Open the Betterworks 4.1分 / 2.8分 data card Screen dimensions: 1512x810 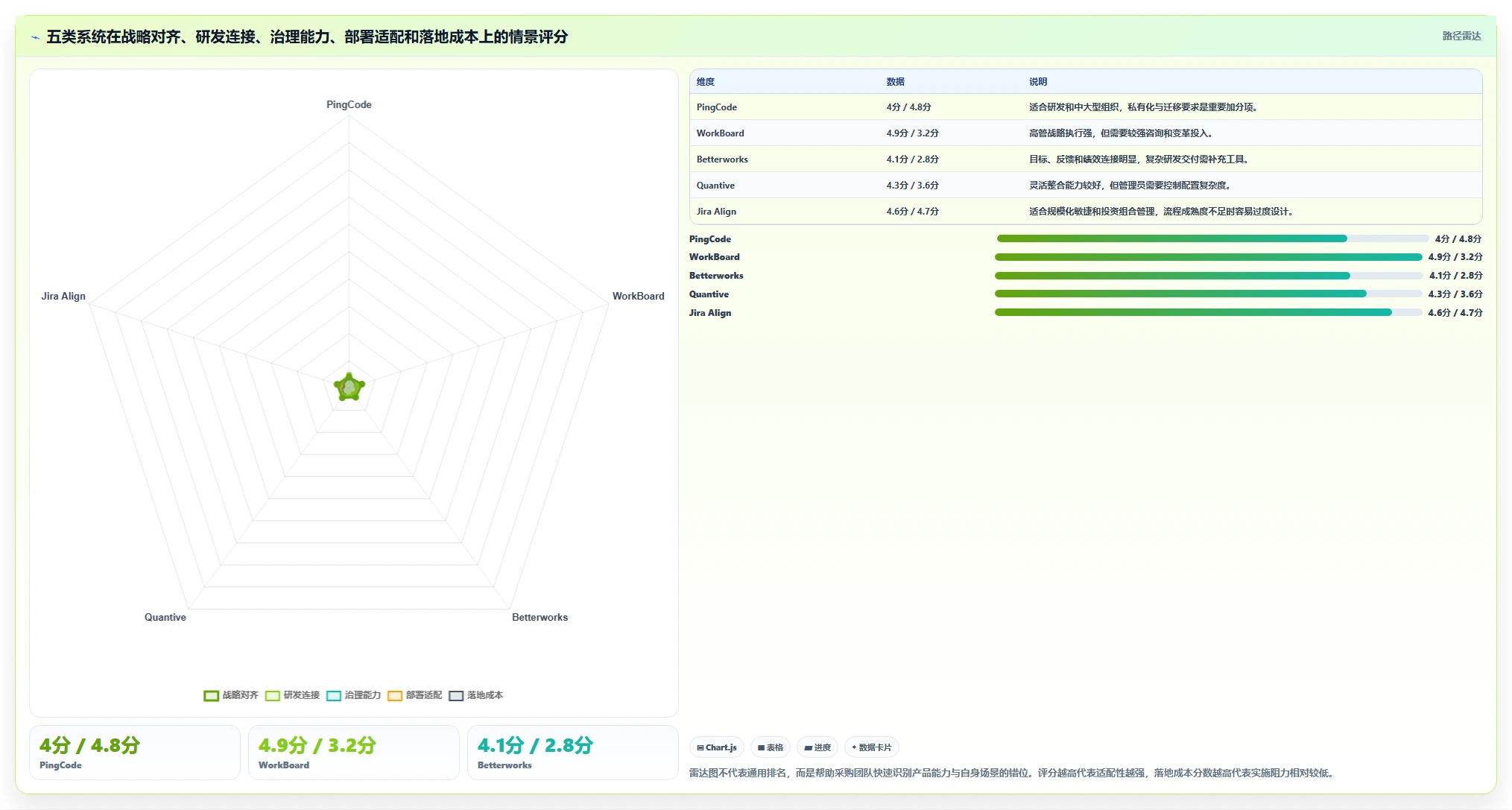(573, 753)
